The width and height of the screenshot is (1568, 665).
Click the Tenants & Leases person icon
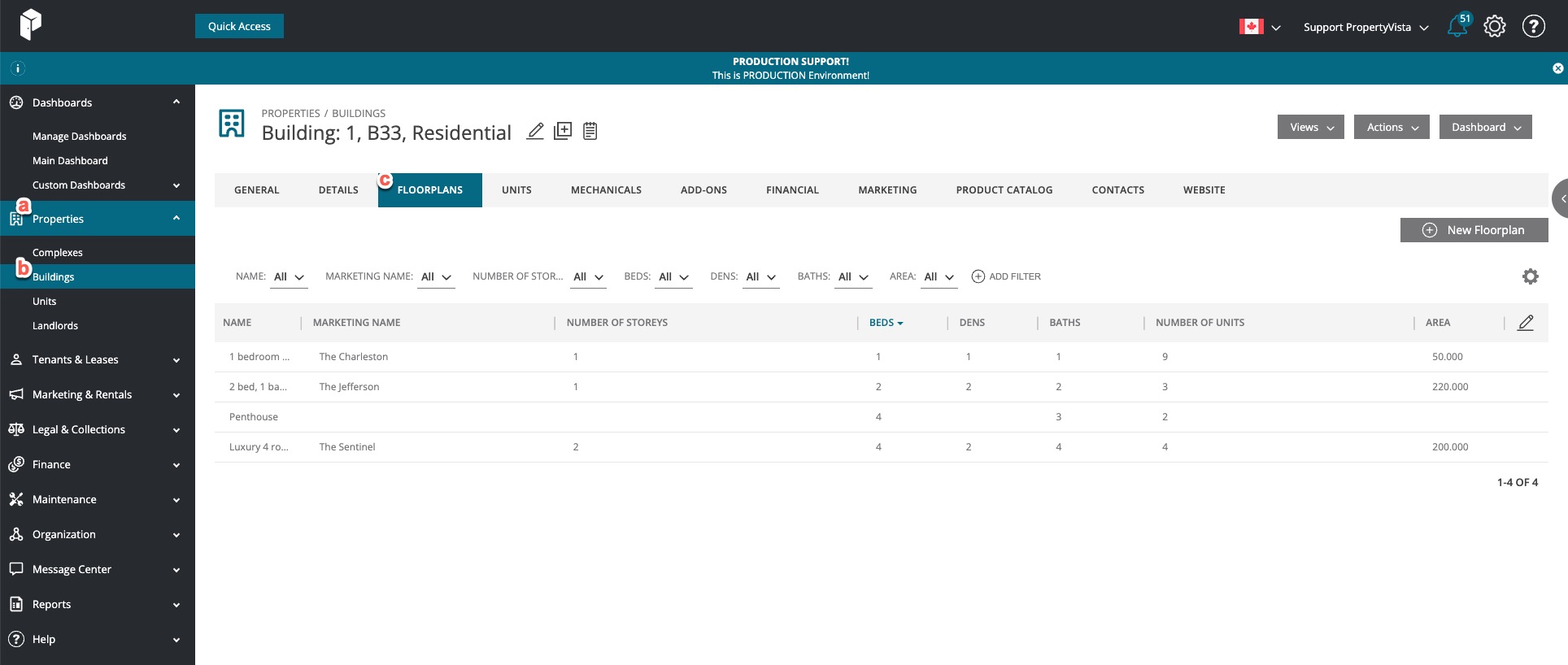coord(16,359)
